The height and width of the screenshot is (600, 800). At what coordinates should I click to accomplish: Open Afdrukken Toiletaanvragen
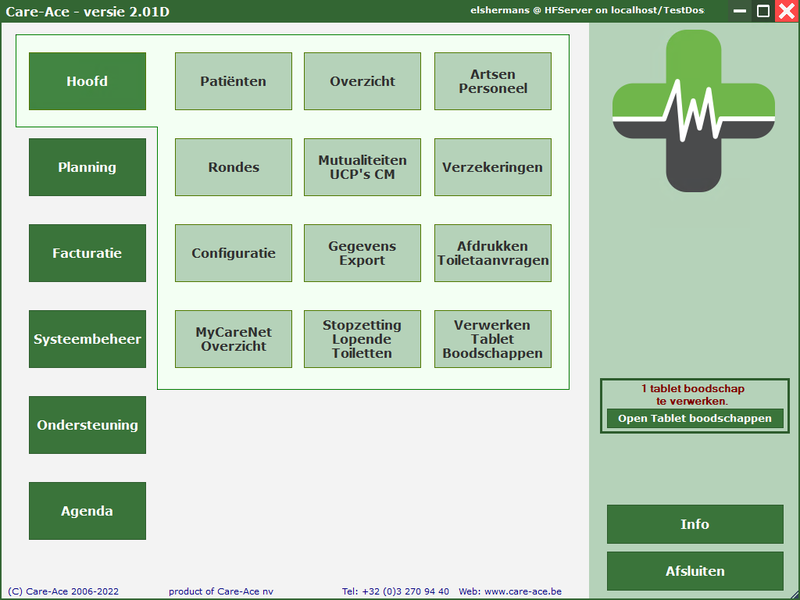(492, 253)
